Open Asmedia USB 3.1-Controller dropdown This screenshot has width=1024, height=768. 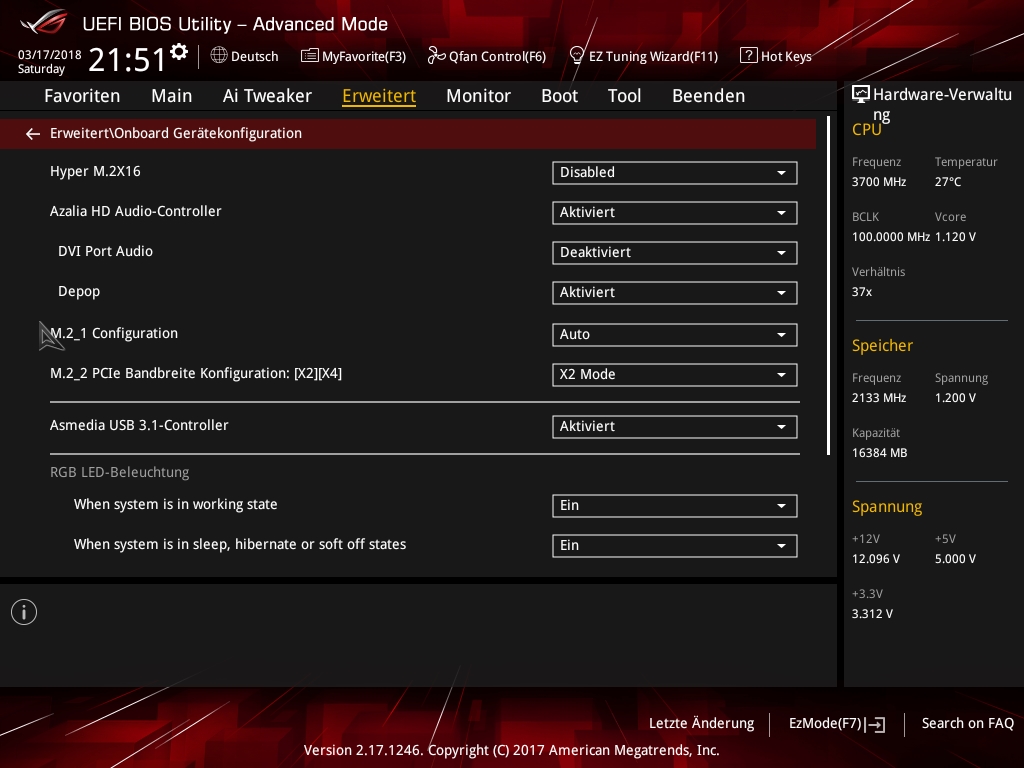[675, 426]
